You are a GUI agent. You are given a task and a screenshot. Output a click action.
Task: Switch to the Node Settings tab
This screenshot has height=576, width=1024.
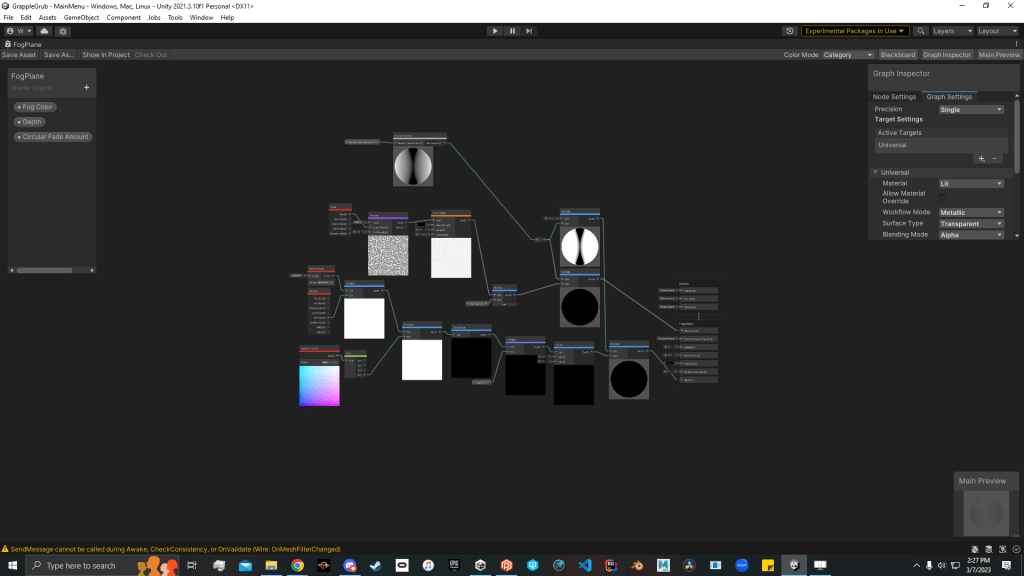click(x=894, y=97)
